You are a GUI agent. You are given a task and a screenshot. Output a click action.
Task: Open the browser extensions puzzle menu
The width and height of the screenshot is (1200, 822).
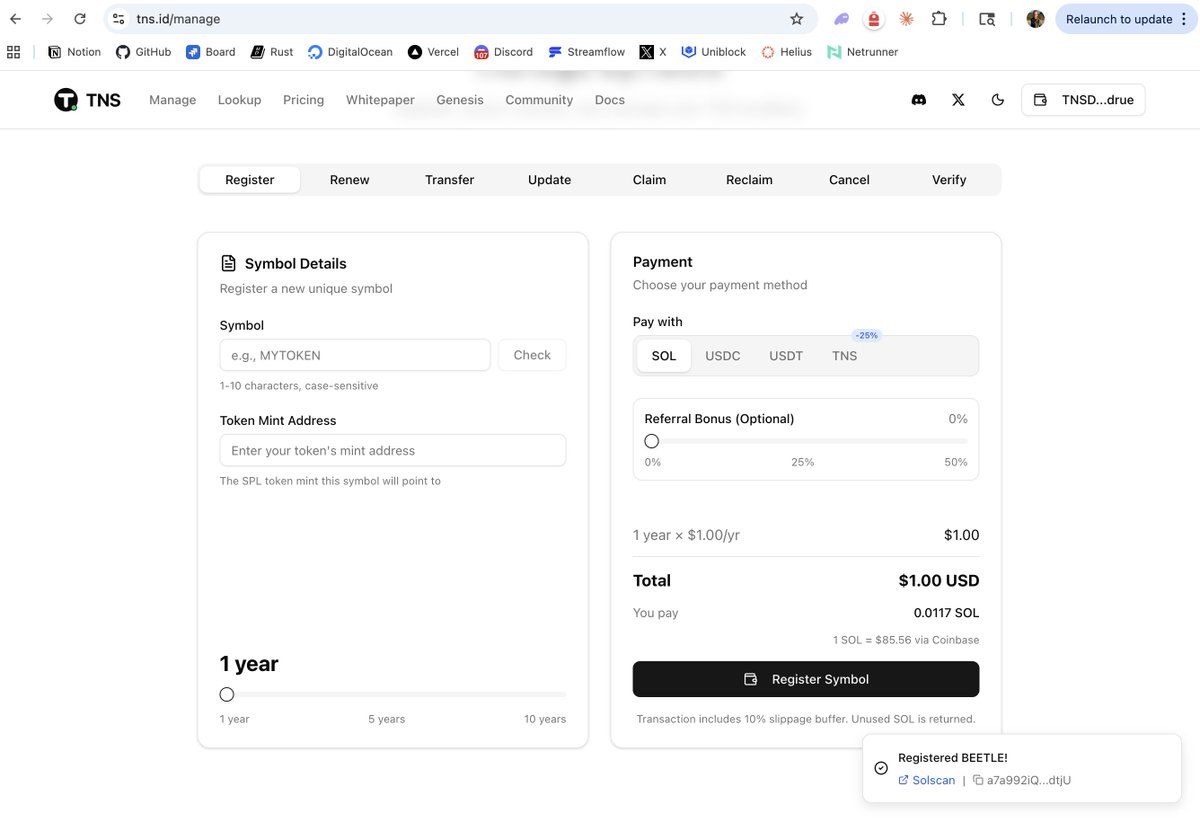click(x=938, y=17)
